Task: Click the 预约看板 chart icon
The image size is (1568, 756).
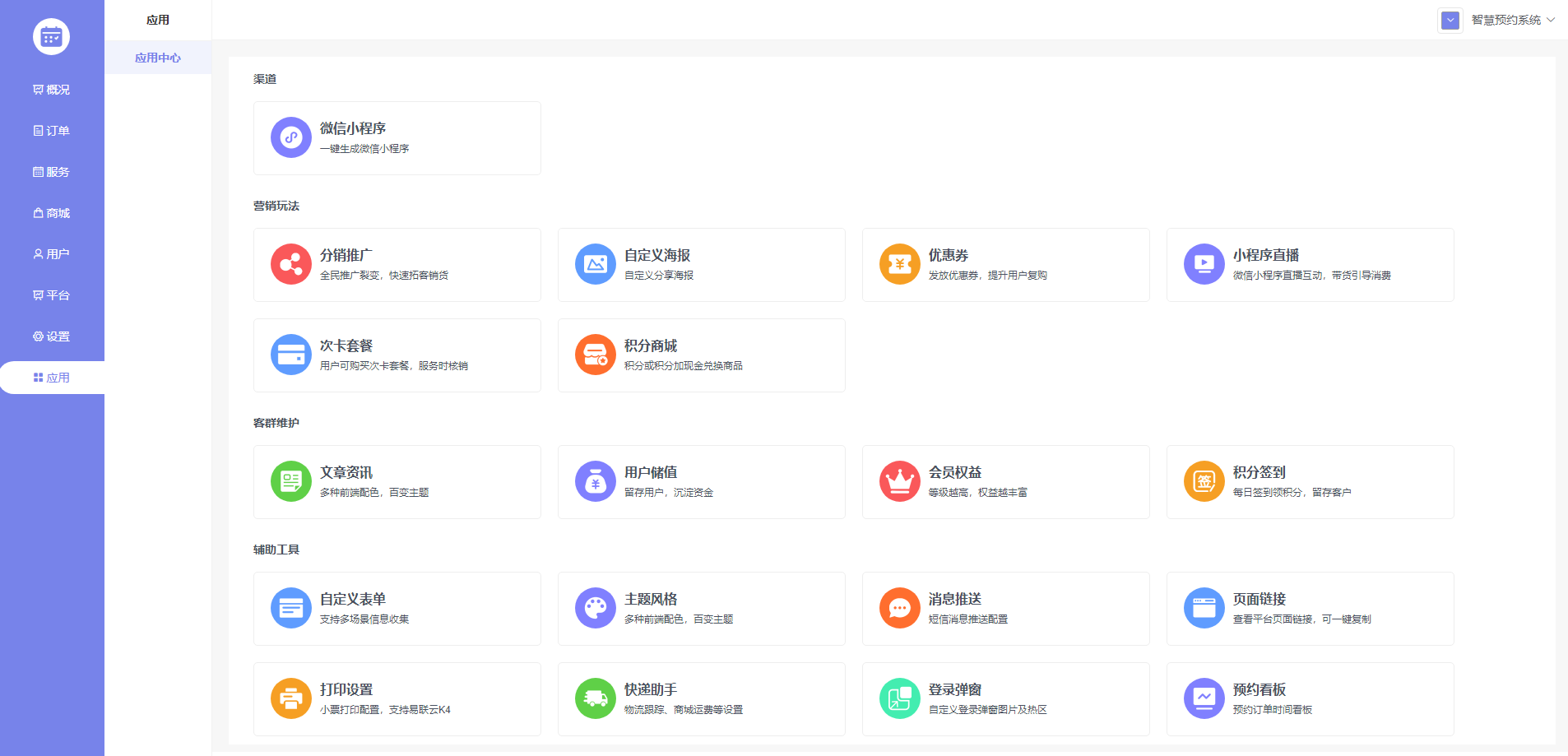Action: (1204, 698)
